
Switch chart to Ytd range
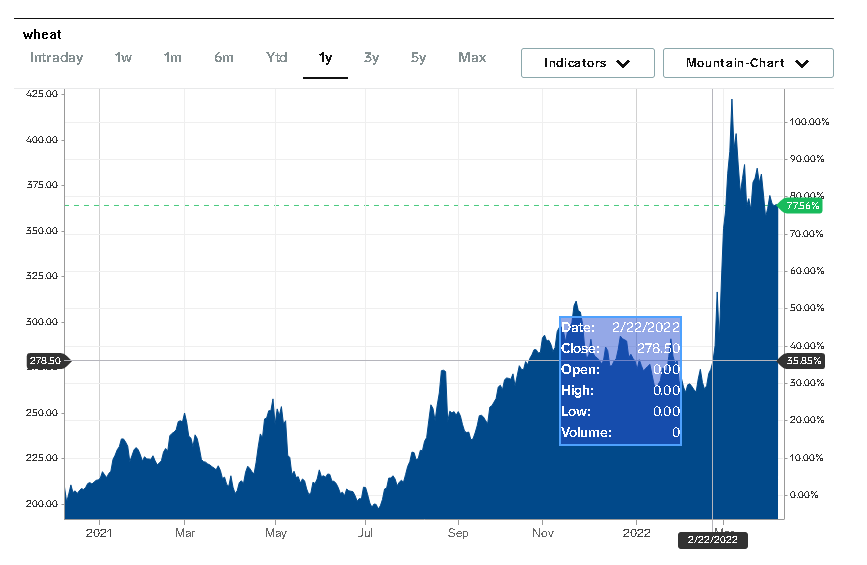coord(277,58)
